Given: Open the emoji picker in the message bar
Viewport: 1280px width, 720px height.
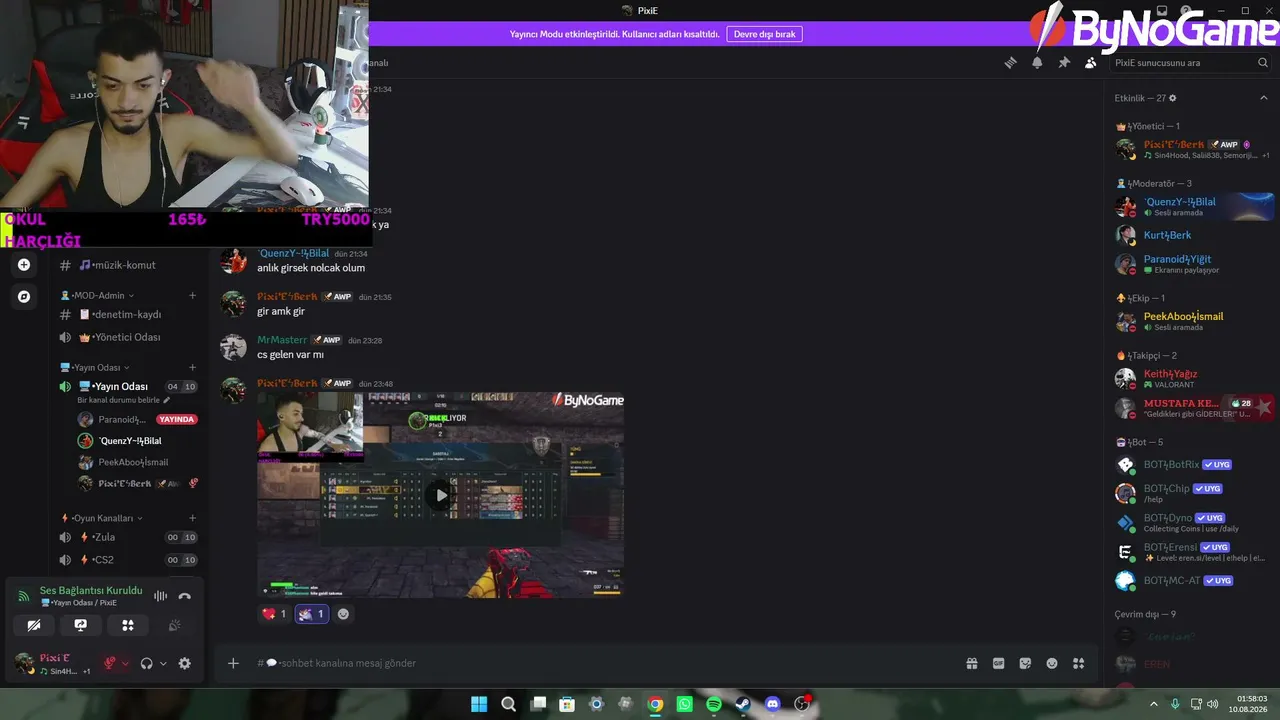Looking at the screenshot, I should pos(1052,663).
